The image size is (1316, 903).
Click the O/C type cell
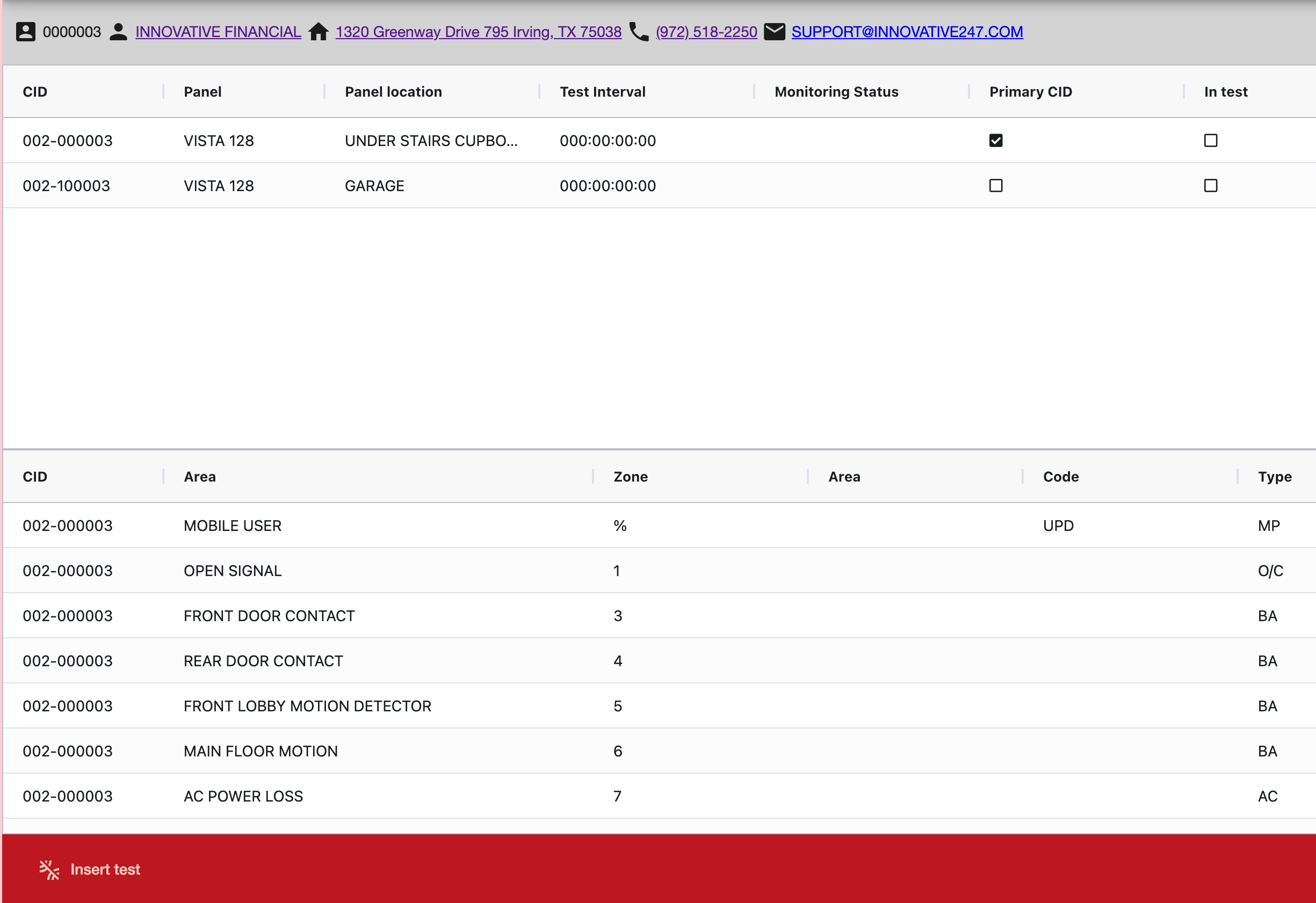[1270, 571]
